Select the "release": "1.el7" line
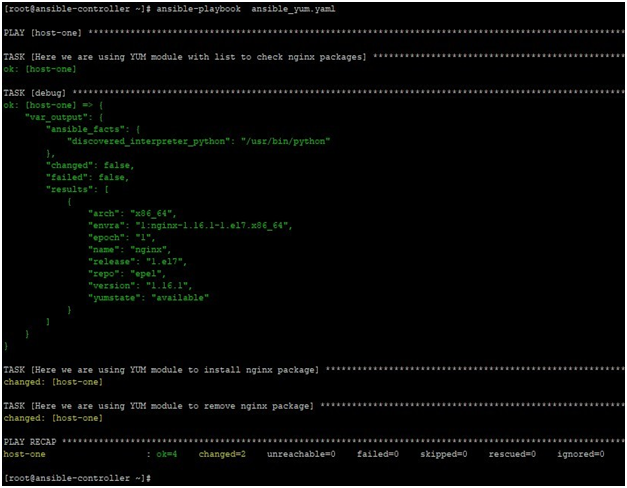Screen dimensions: 627x488 [x=138, y=262]
